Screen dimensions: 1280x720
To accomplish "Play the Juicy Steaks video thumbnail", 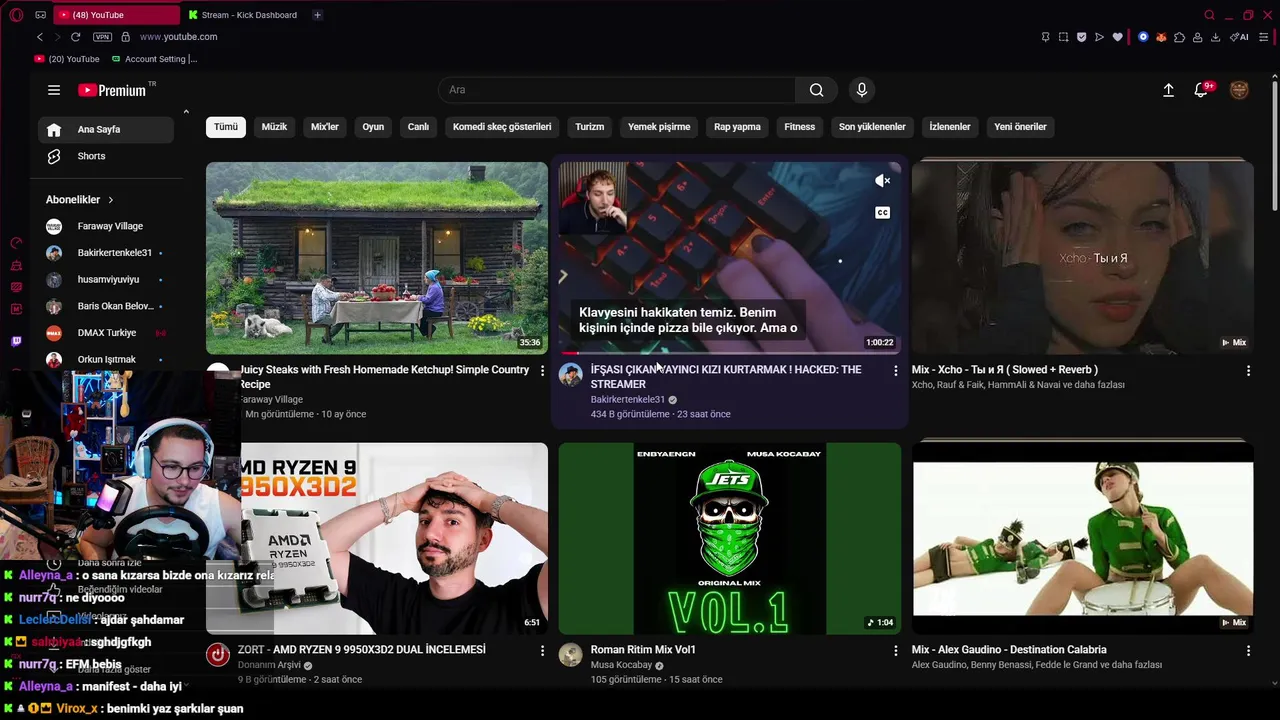I will point(377,258).
